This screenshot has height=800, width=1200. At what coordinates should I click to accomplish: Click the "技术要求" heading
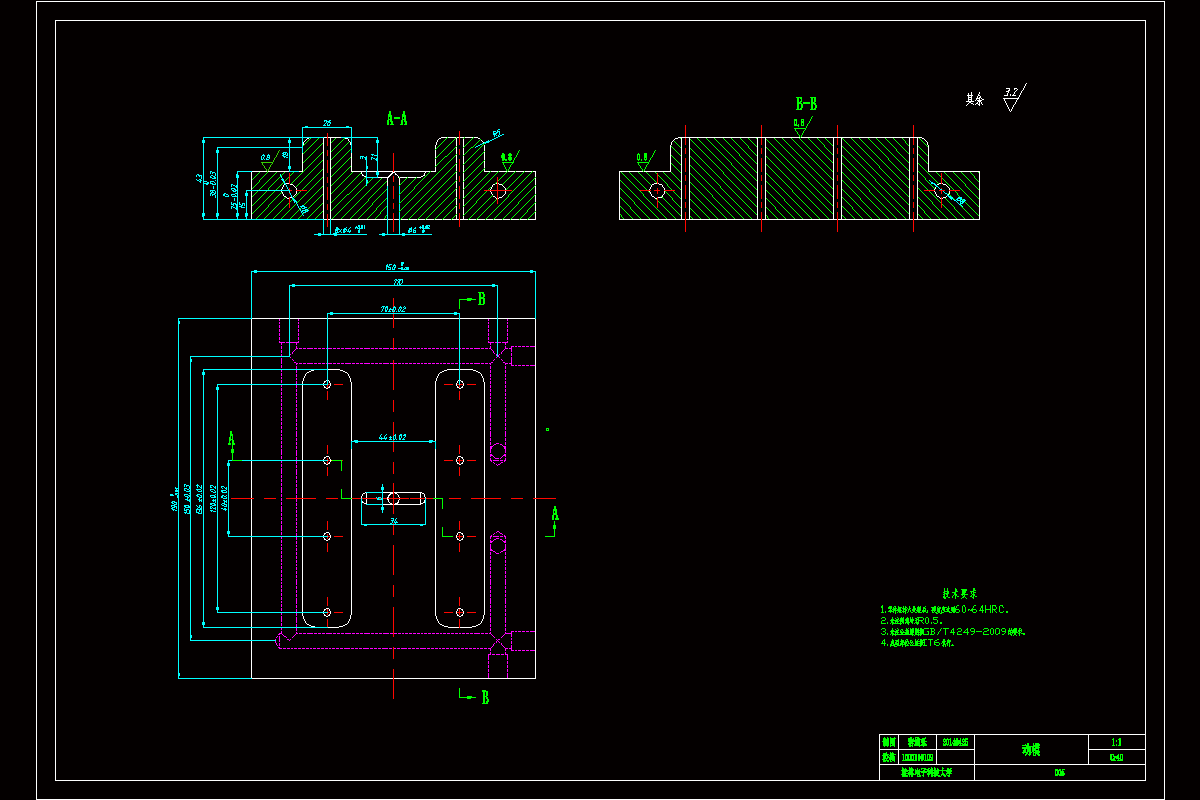[x=959, y=593]
